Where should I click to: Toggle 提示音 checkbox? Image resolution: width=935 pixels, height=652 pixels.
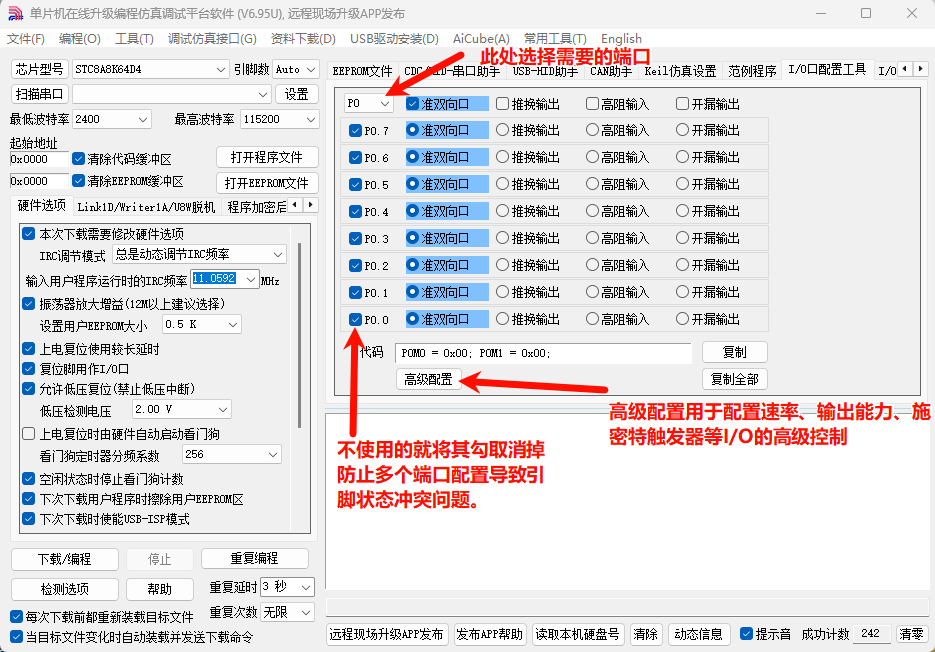coord(746,634)
